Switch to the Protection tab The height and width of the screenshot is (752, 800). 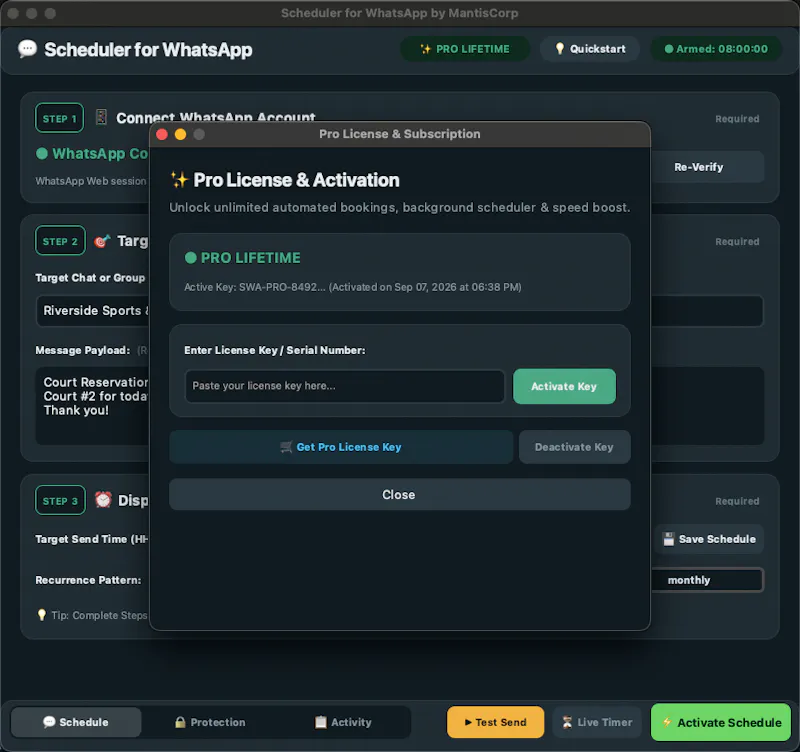[210, 722]
